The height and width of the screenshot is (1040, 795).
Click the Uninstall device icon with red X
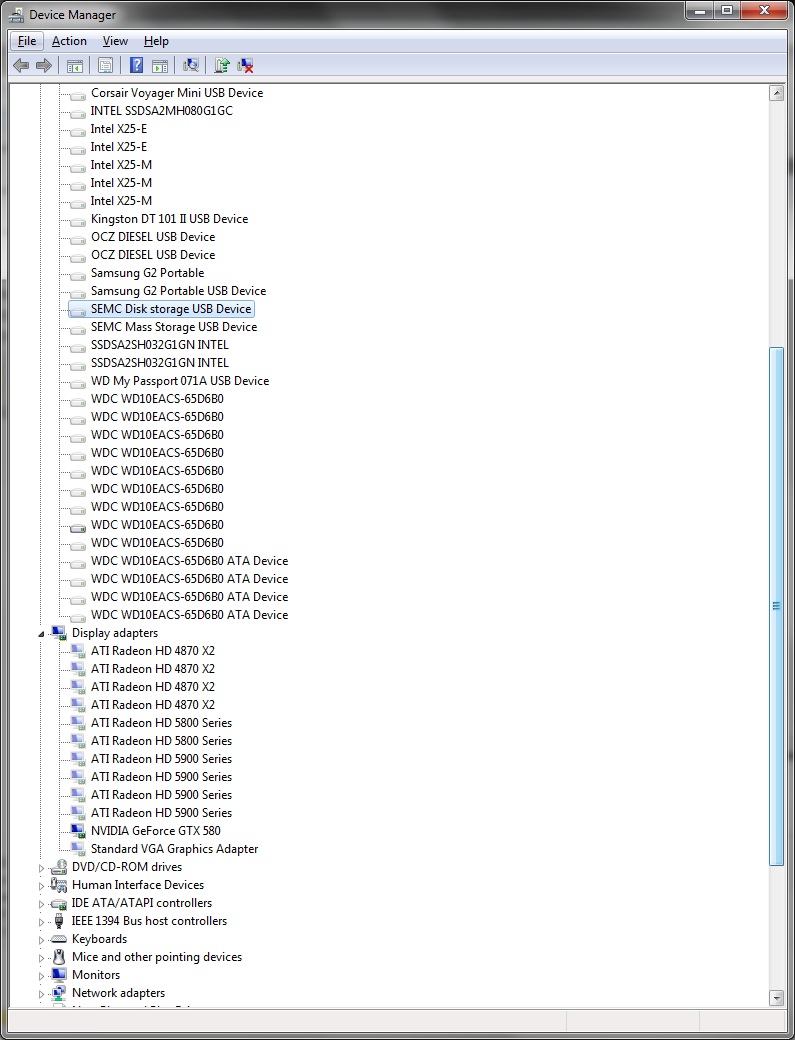pyautogui.click(x=245, y=65)
